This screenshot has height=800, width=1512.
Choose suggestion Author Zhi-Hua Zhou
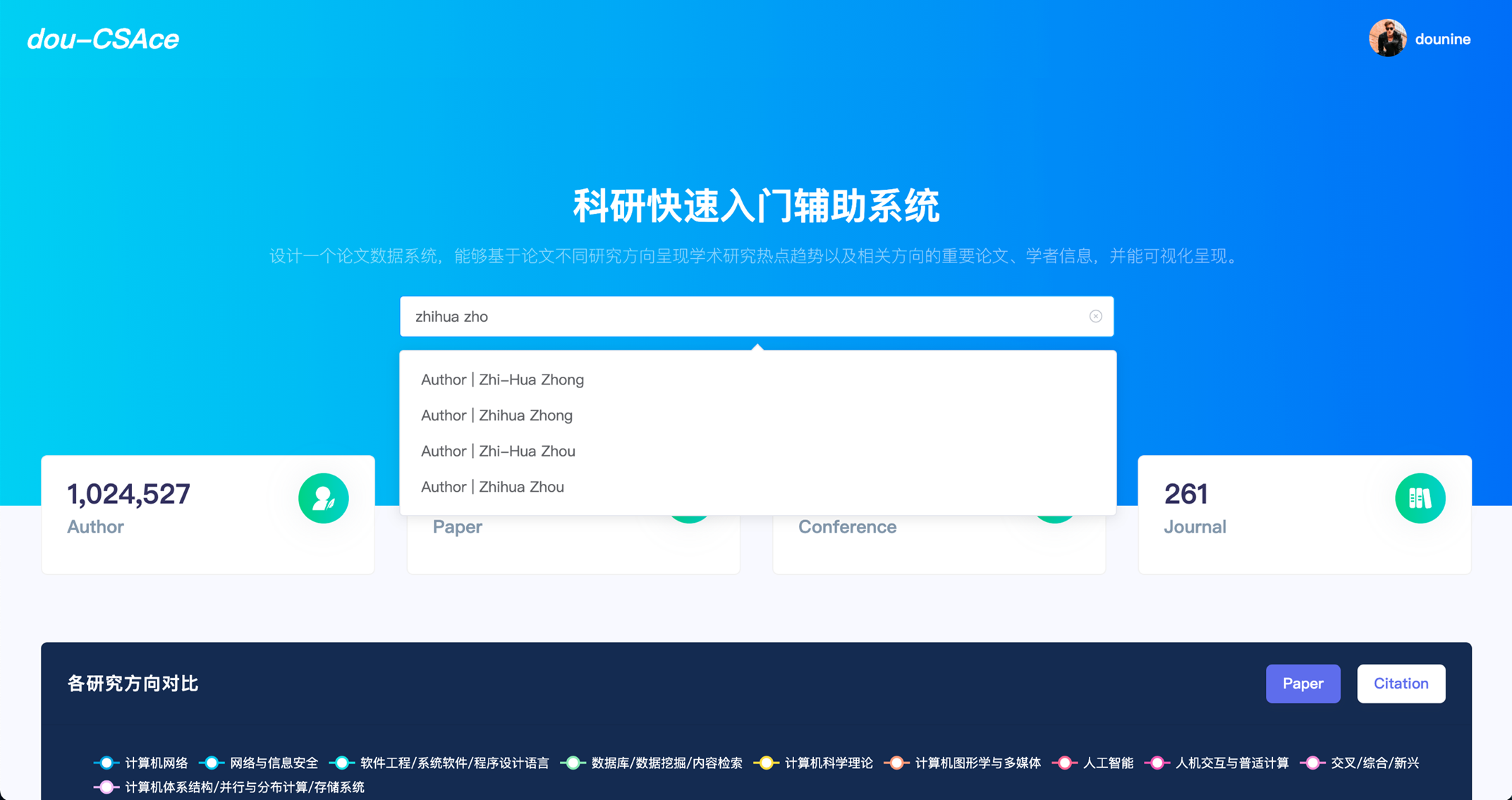pyautogui.click(x=498, y=451)
